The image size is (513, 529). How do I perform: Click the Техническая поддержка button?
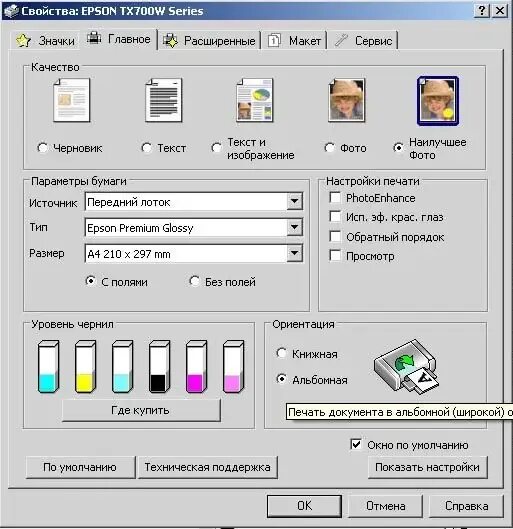208,467
